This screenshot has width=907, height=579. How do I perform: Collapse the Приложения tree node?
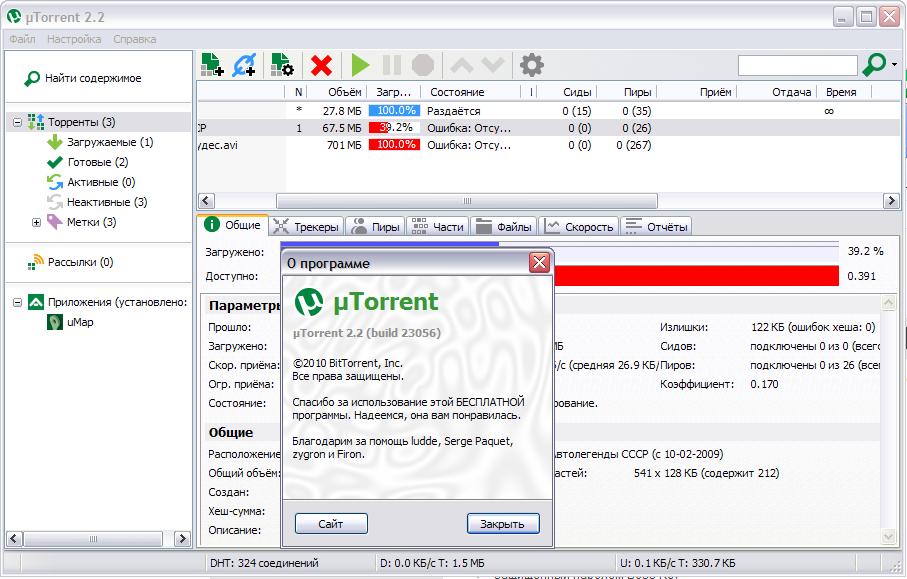tap(17, 302)
